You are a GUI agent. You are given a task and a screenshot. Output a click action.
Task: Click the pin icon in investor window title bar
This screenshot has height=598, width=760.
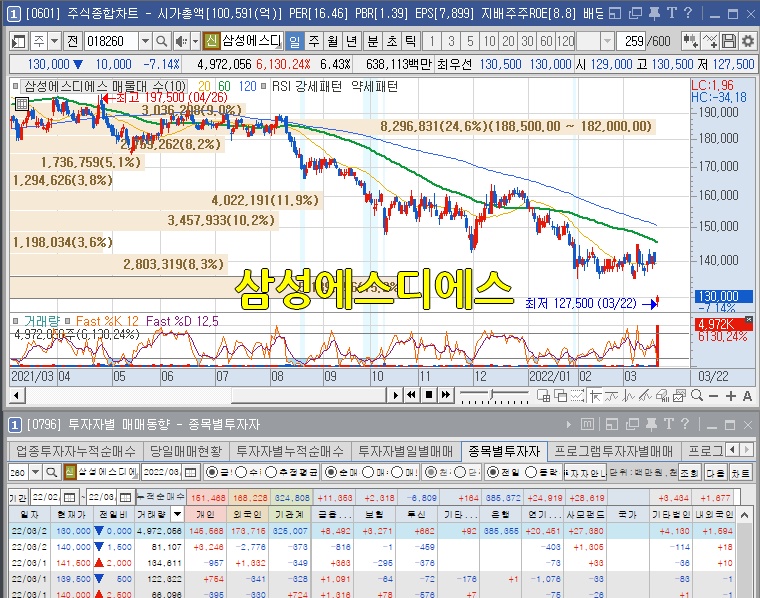tap(651, 425)
